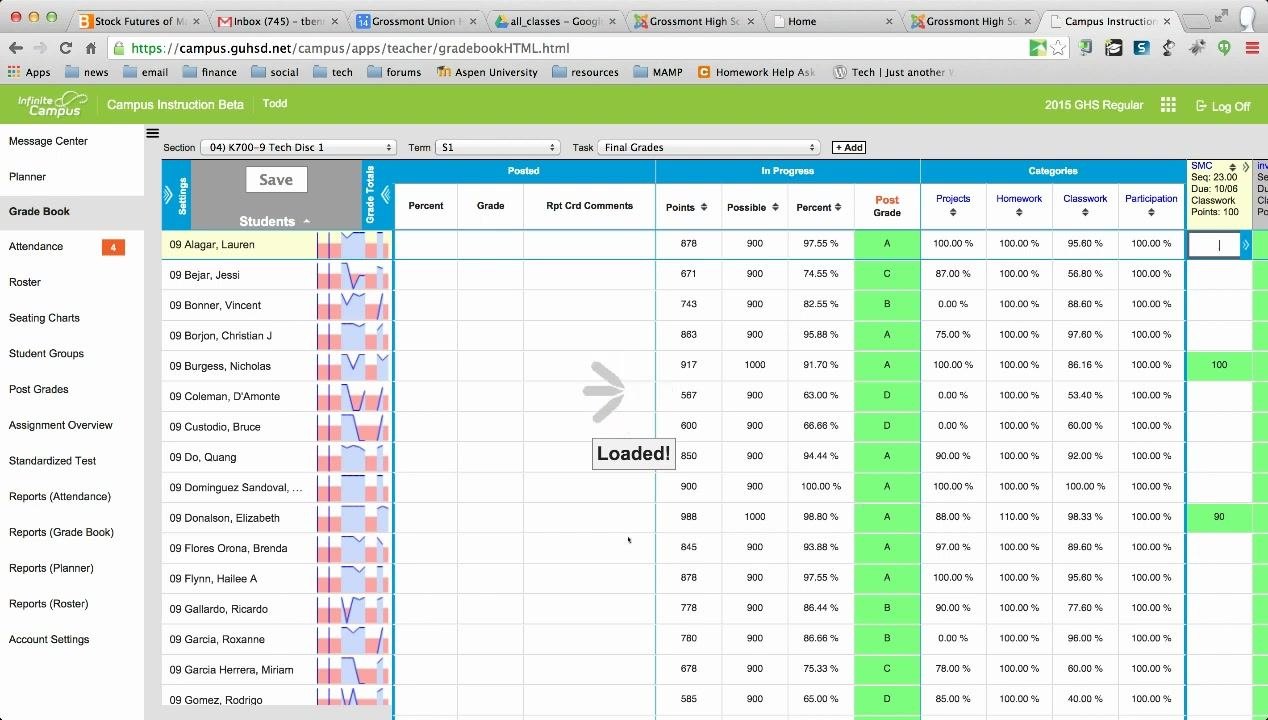Switch to the Inbox (745) browser tab

coord(278,21)
